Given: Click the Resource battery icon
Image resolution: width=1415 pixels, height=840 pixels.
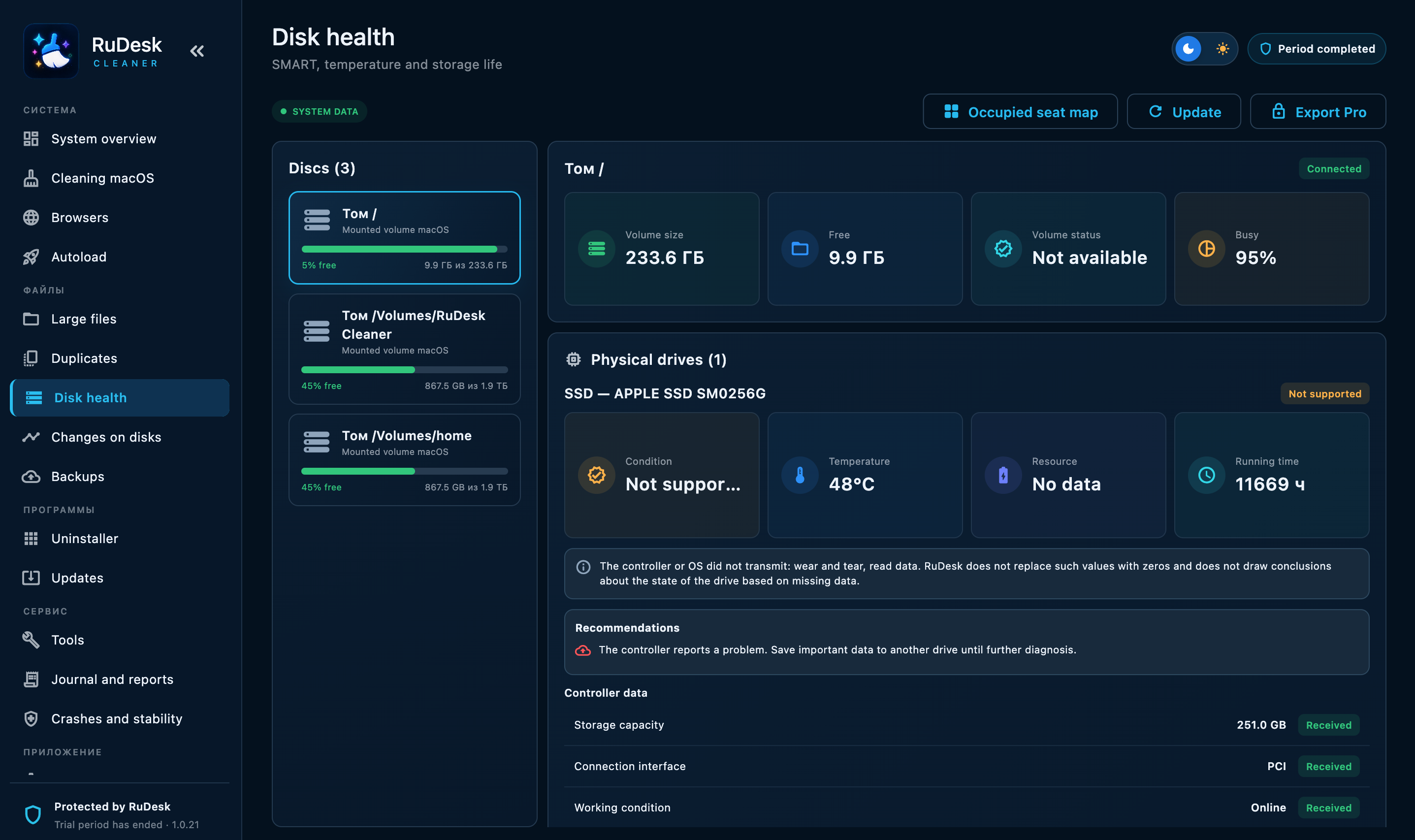Looking at the screenshot, I should coord(1003,475).
